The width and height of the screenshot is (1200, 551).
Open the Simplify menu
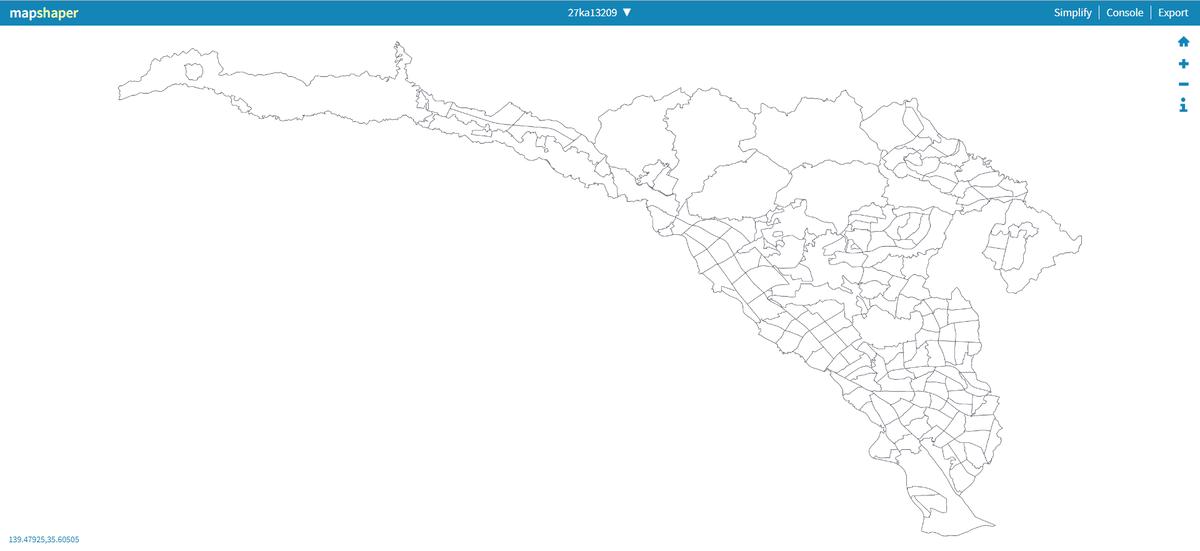coord(1072,13)
